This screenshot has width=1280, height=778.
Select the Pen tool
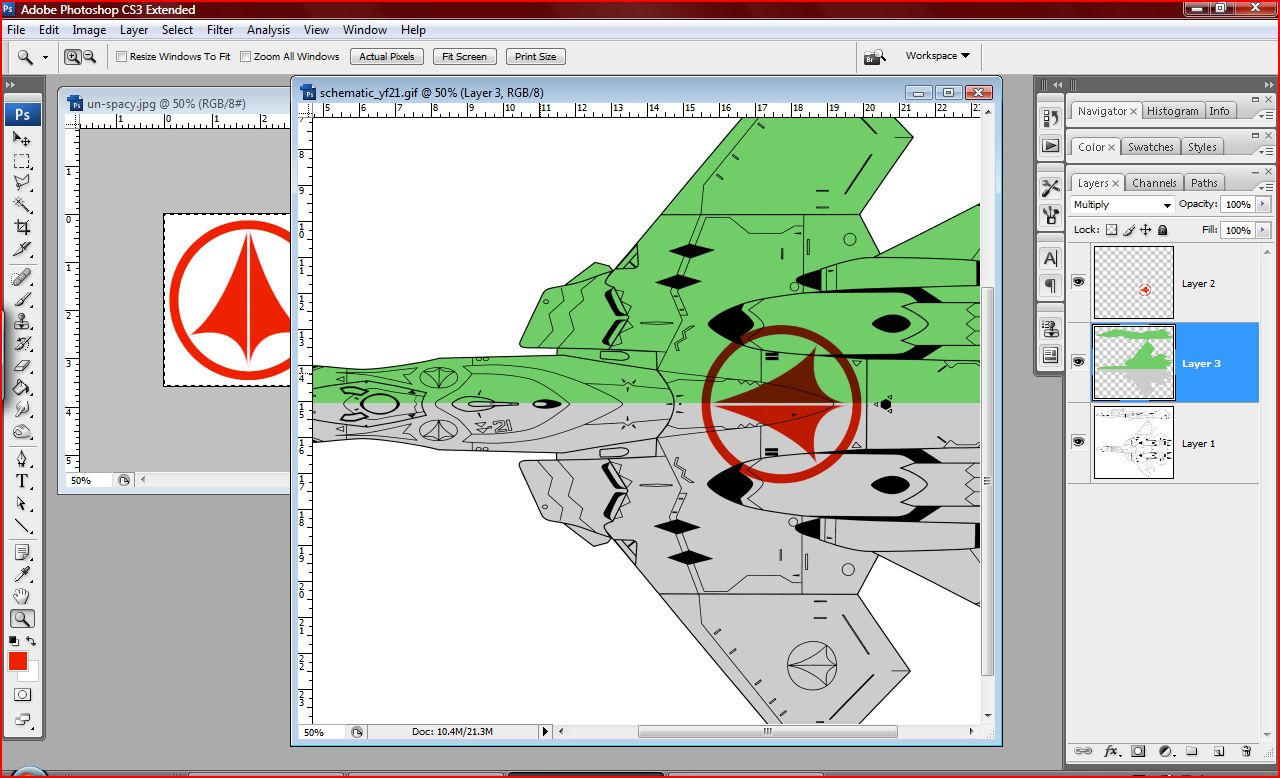(x=22, y=459)
